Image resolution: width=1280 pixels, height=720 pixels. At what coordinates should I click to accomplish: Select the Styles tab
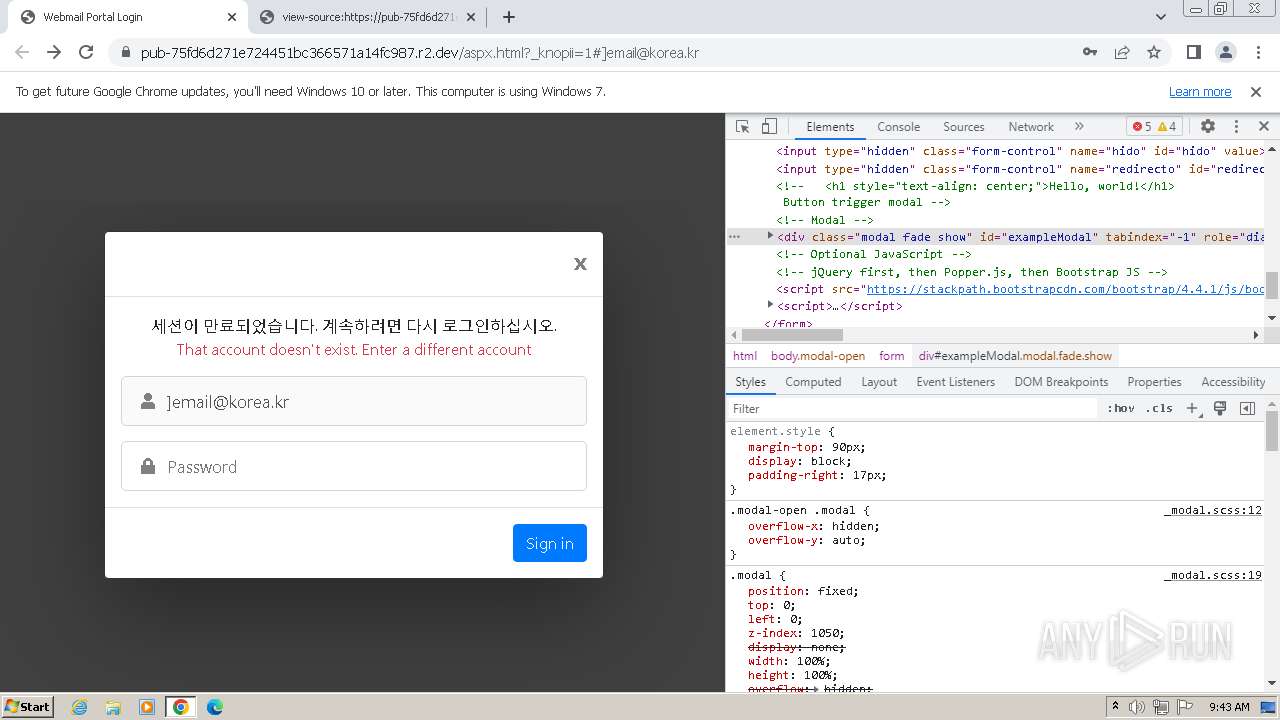[x=750, y=382]
